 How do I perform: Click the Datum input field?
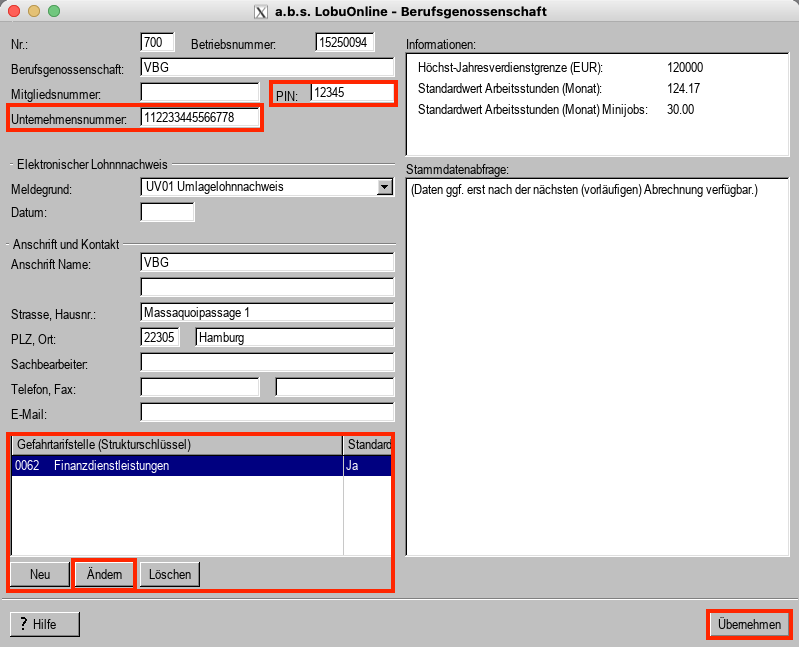(x=167, y=212)
